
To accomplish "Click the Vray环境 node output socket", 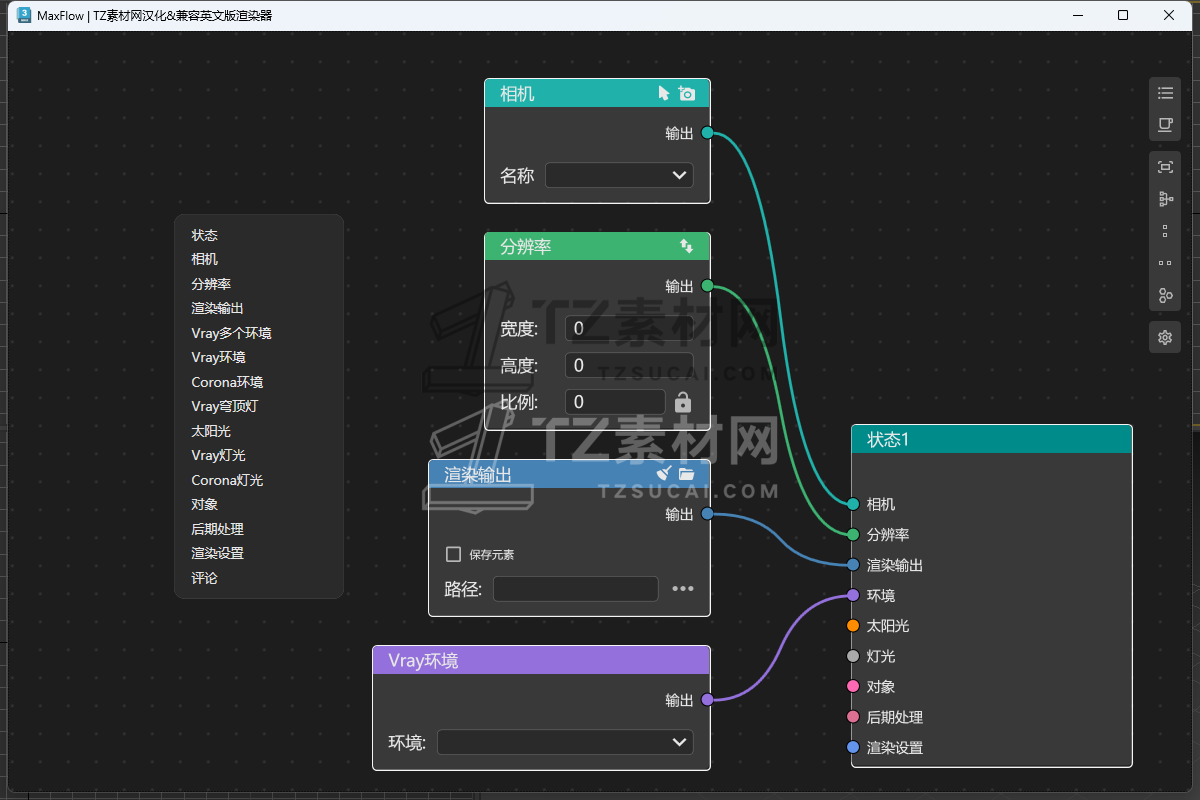I will [707, 700].
